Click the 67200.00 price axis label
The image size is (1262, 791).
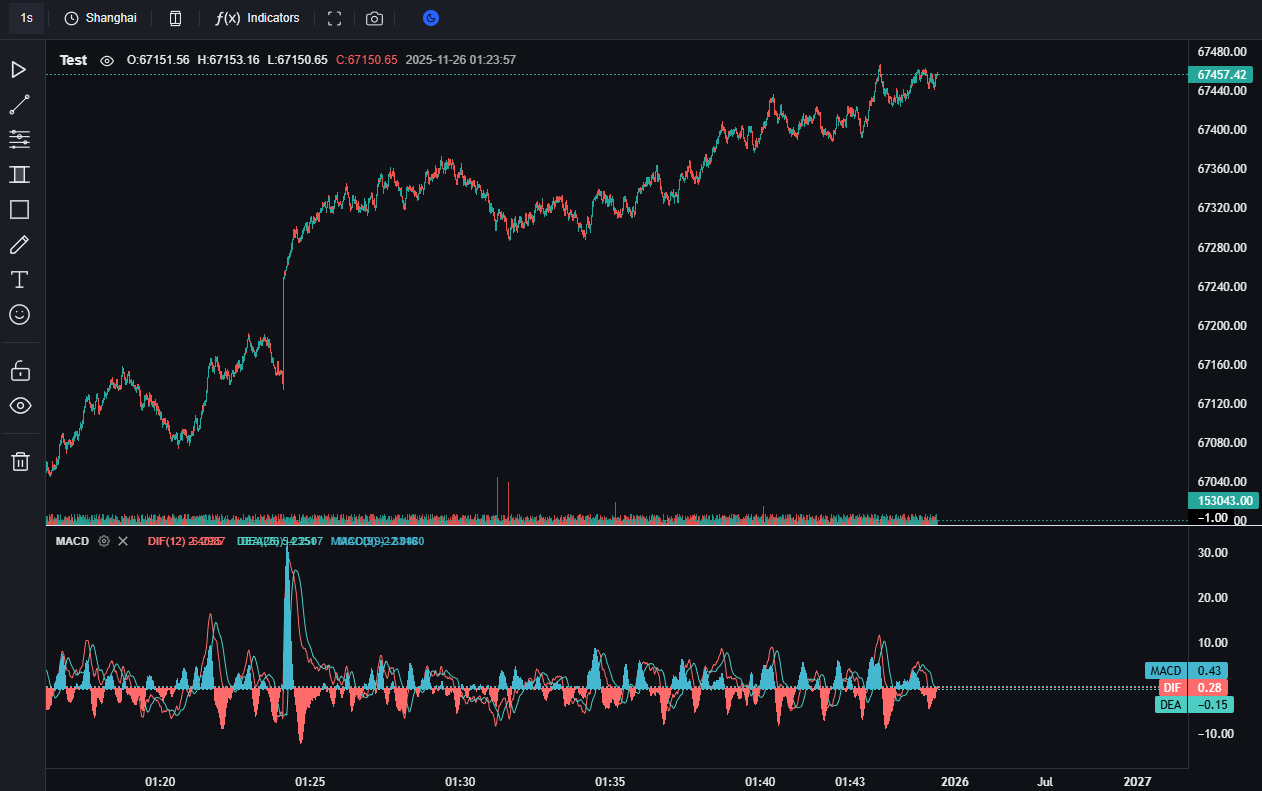(x=1221, y=326)
